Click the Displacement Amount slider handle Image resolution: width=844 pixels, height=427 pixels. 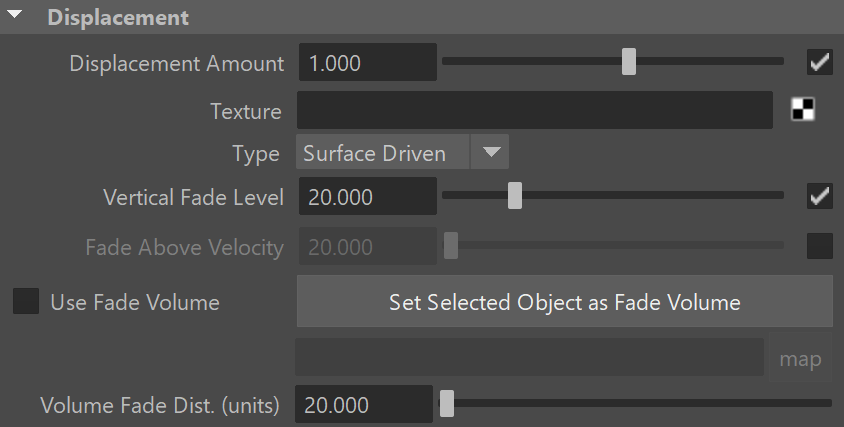(629, 61)
